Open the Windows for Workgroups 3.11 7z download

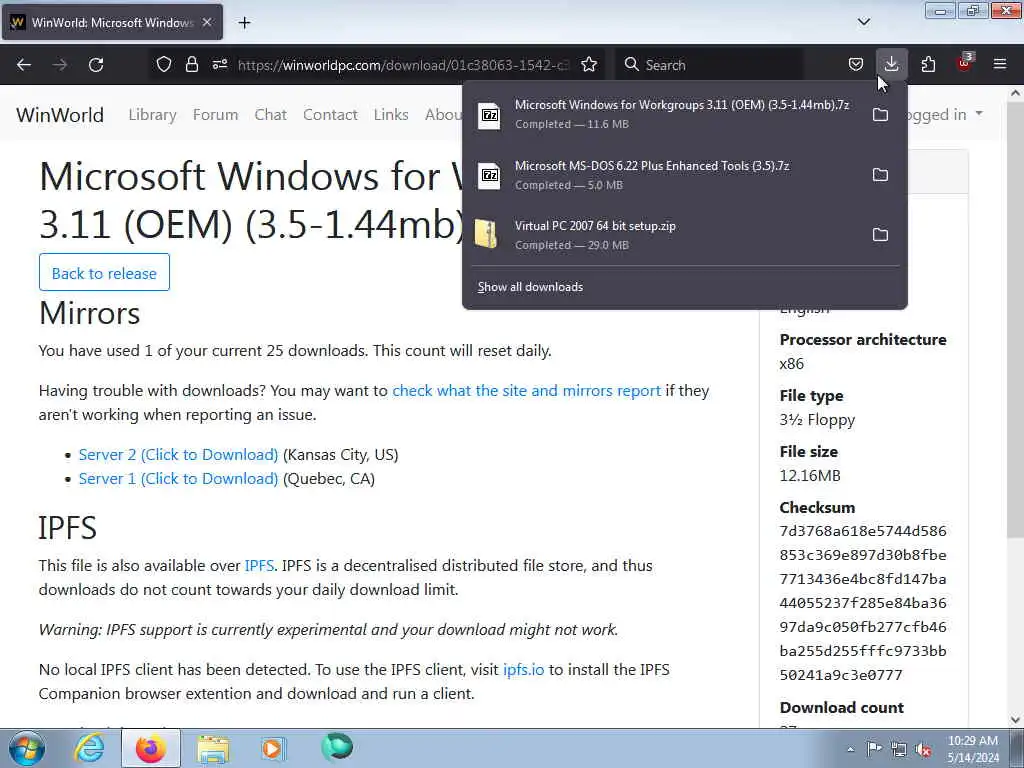tap(666, 114)
